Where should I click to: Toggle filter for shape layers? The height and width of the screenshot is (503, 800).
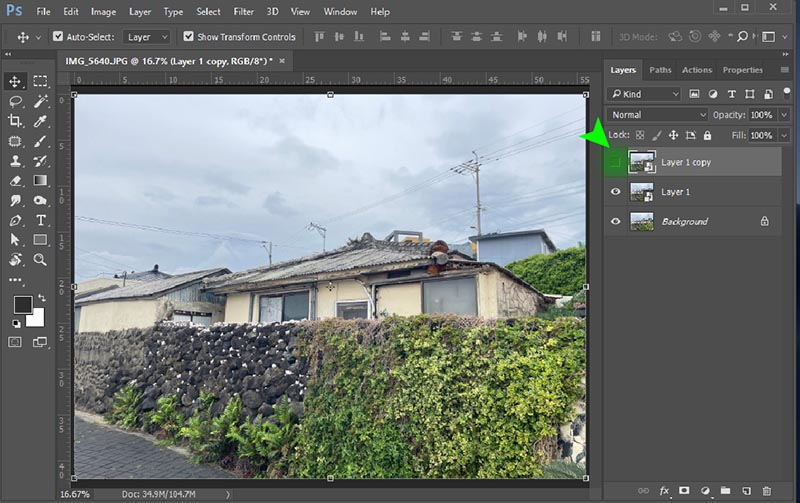click(749, 94)
